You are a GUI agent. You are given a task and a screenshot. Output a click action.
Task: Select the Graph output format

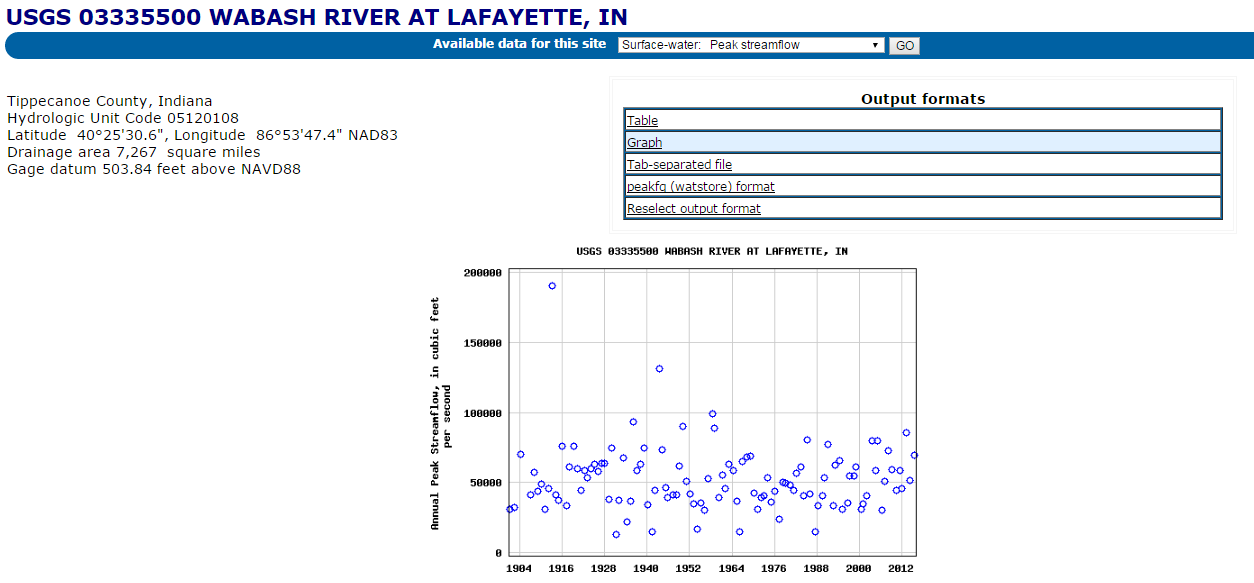(644, 143)
